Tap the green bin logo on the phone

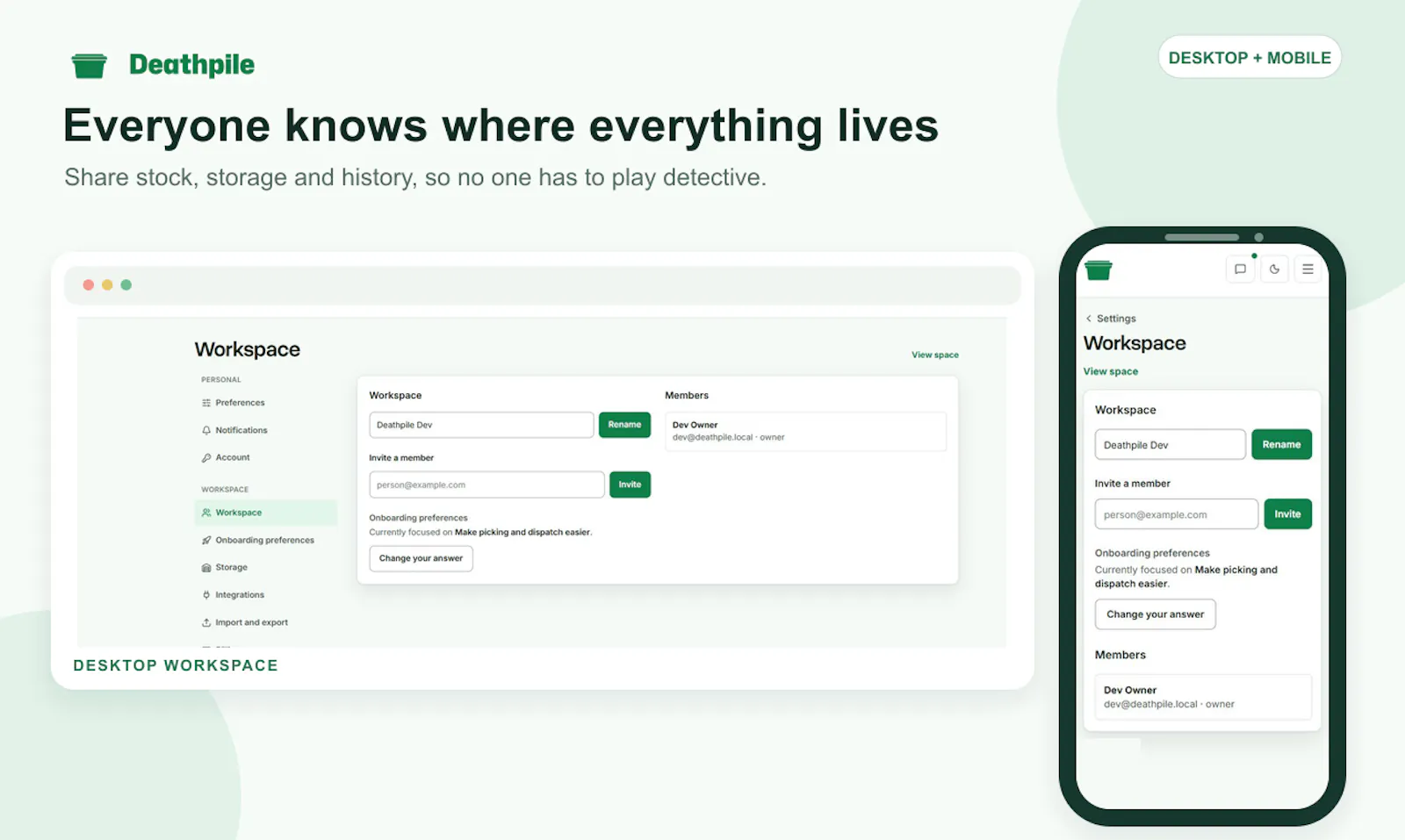(1099, 270)
